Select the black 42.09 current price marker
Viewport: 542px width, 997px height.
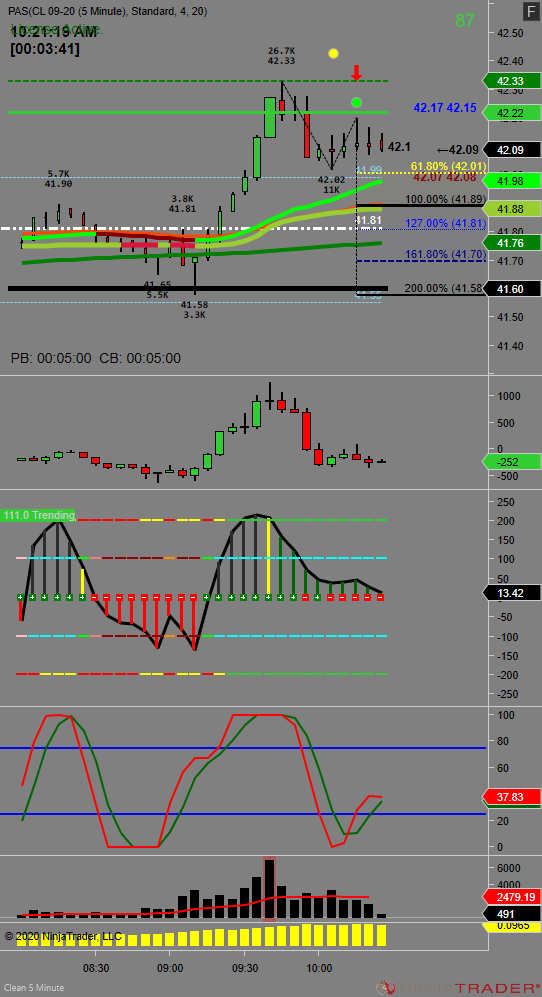point(511,150)
